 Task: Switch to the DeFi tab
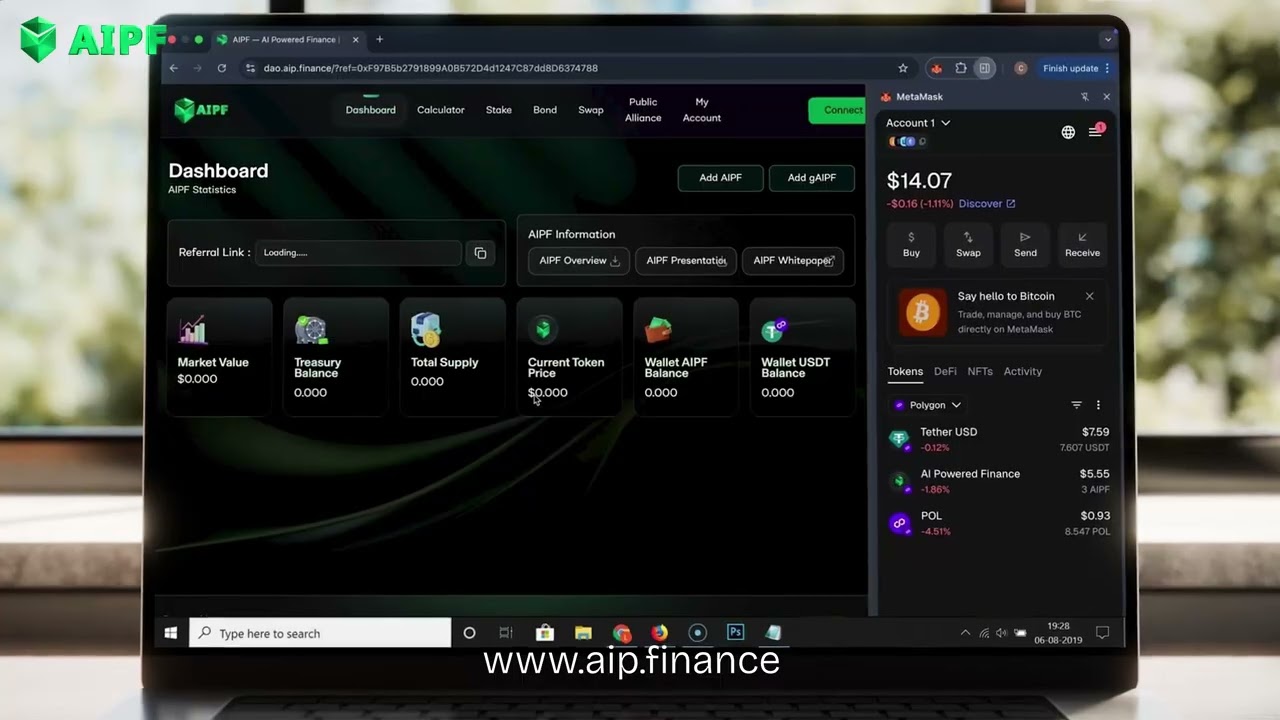pyautogui.click(x=945, y=371)
